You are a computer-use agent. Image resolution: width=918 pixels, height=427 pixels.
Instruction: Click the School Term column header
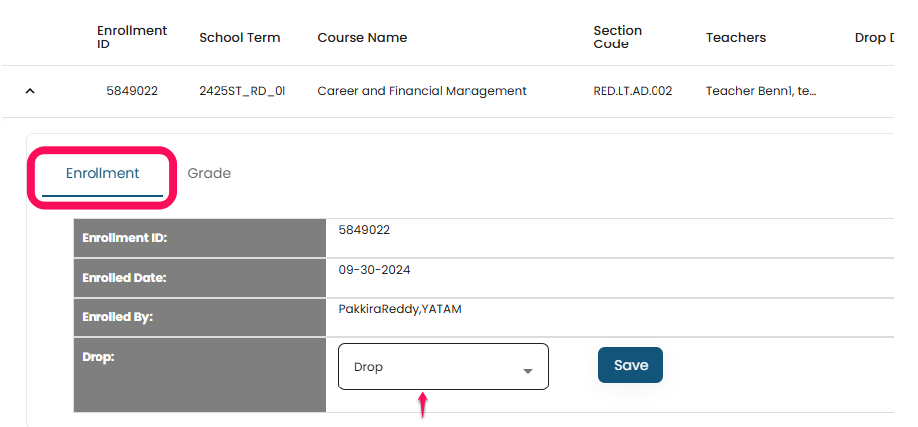[240, 38]
